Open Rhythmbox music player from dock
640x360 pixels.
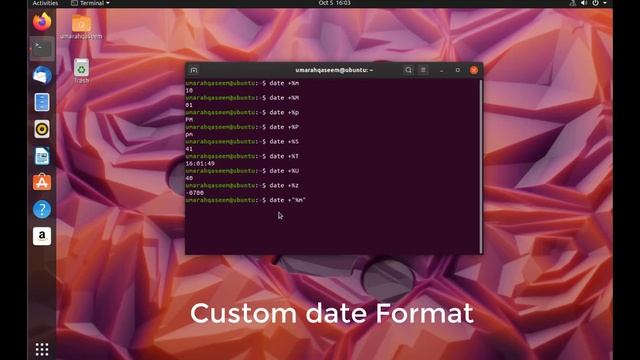point(42,129)
